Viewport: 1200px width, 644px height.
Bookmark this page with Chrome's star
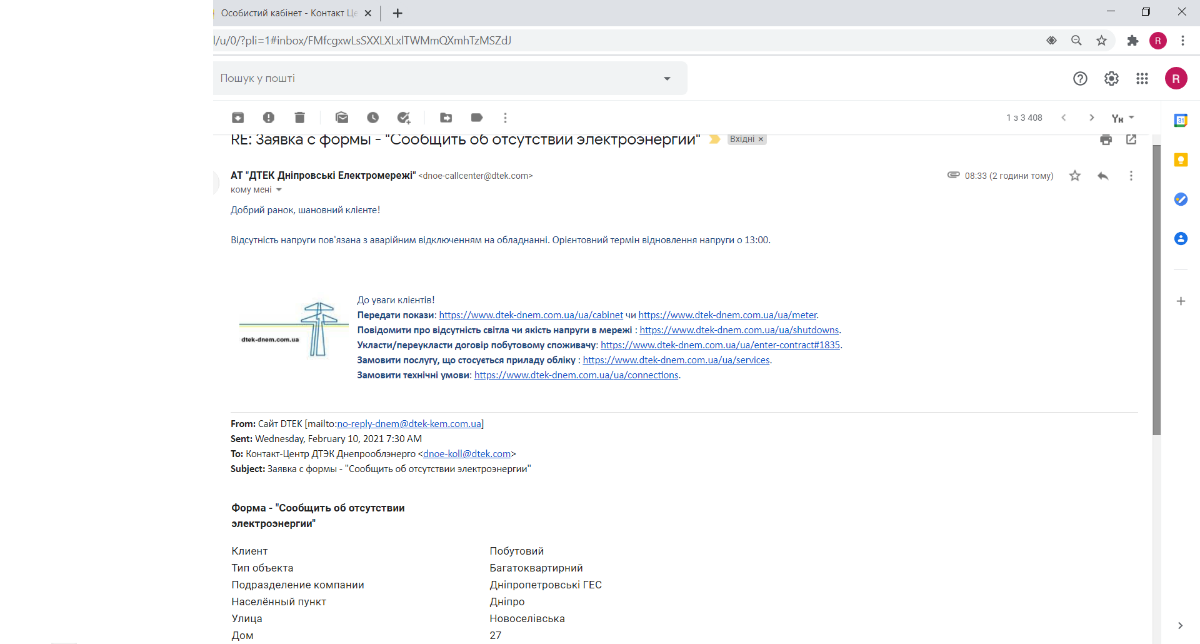(1101, 41)
